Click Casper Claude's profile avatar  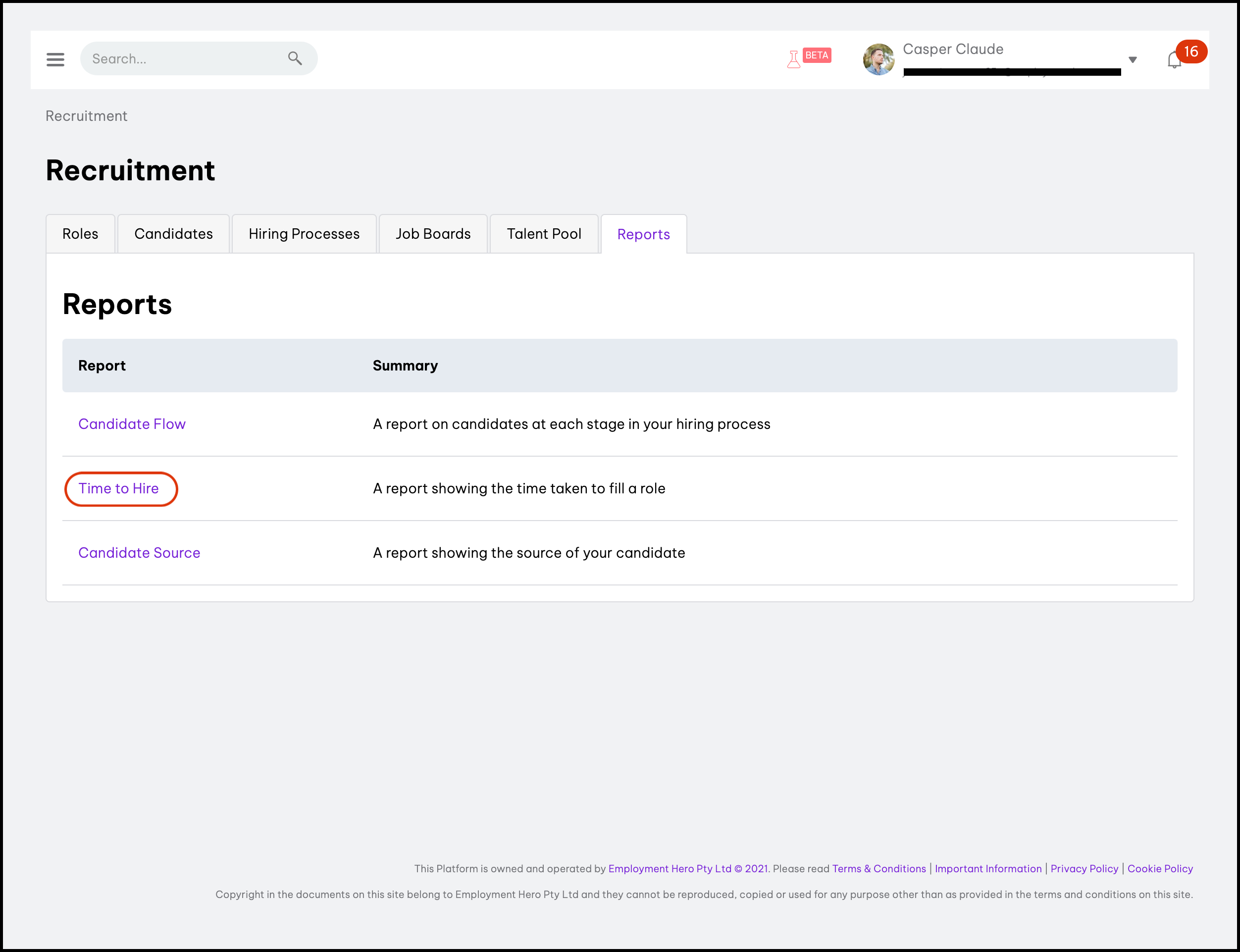[878, 59]
